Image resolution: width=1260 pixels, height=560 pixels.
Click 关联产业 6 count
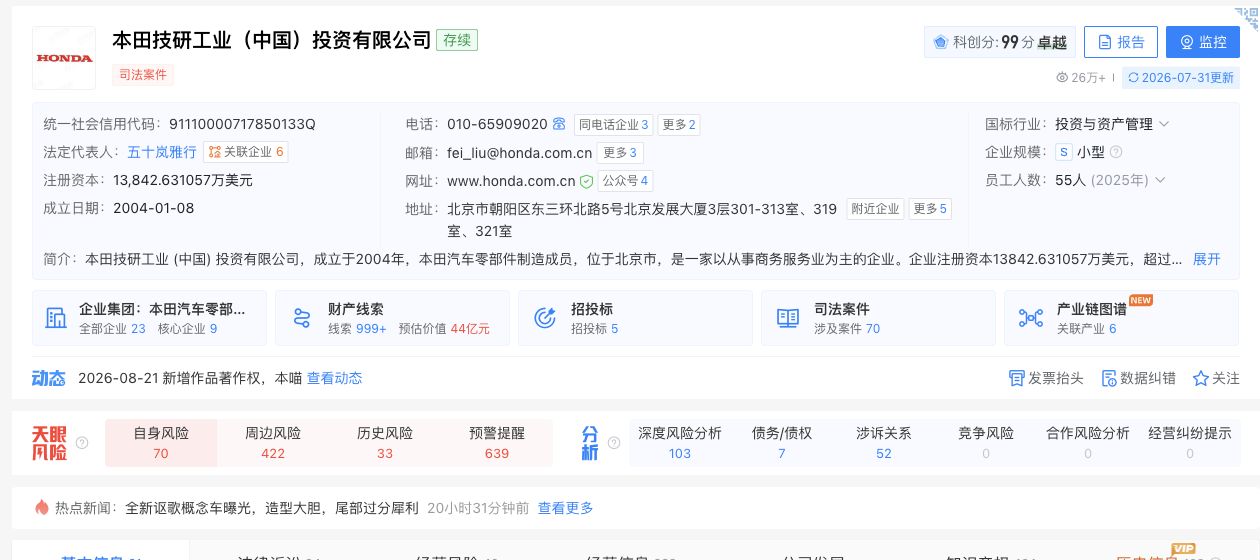[1086, 329]
